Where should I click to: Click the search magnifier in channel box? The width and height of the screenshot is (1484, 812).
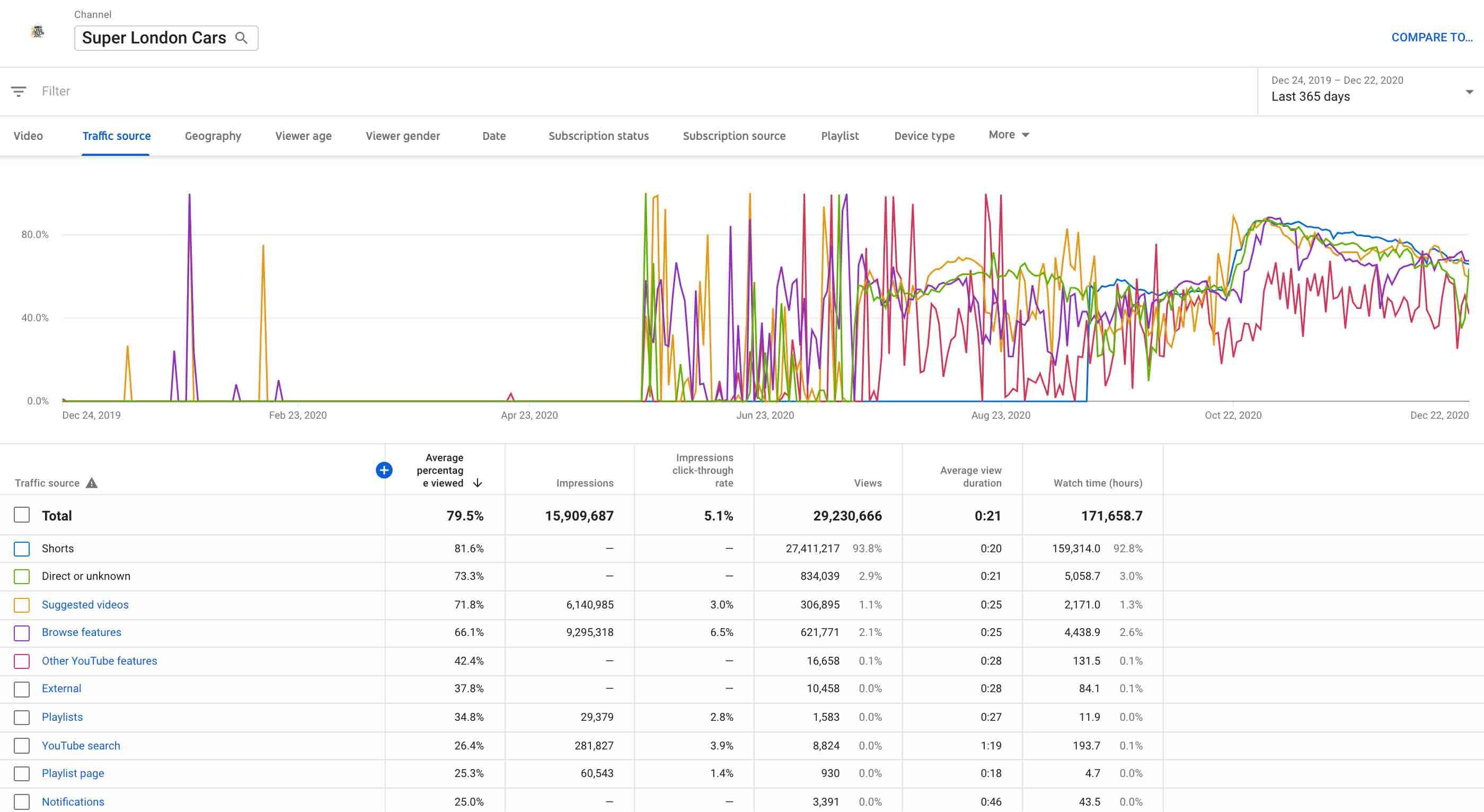pos(241,38)
